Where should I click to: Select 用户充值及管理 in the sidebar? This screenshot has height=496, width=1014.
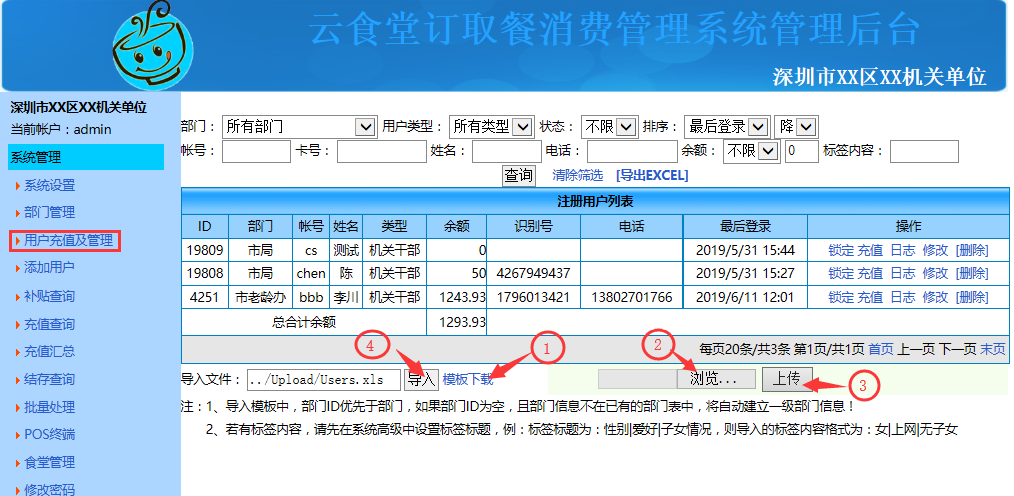(68, 240)
